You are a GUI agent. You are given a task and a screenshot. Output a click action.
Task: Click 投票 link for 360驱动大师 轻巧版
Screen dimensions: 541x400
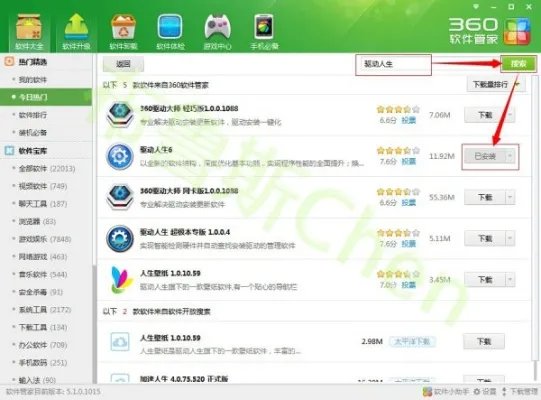[x=409, y=120]
